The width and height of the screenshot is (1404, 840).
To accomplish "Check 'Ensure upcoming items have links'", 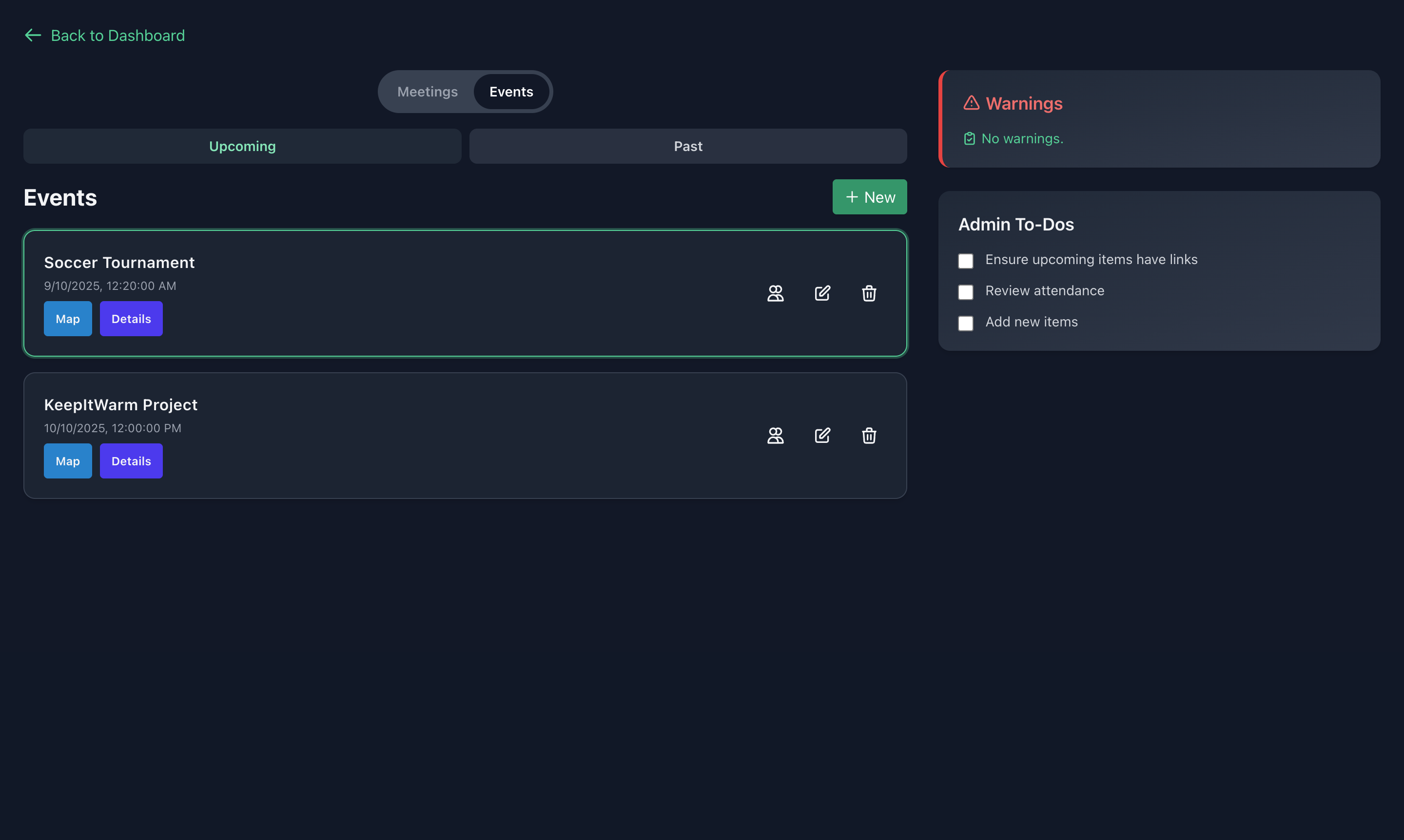I will (966, 261).
